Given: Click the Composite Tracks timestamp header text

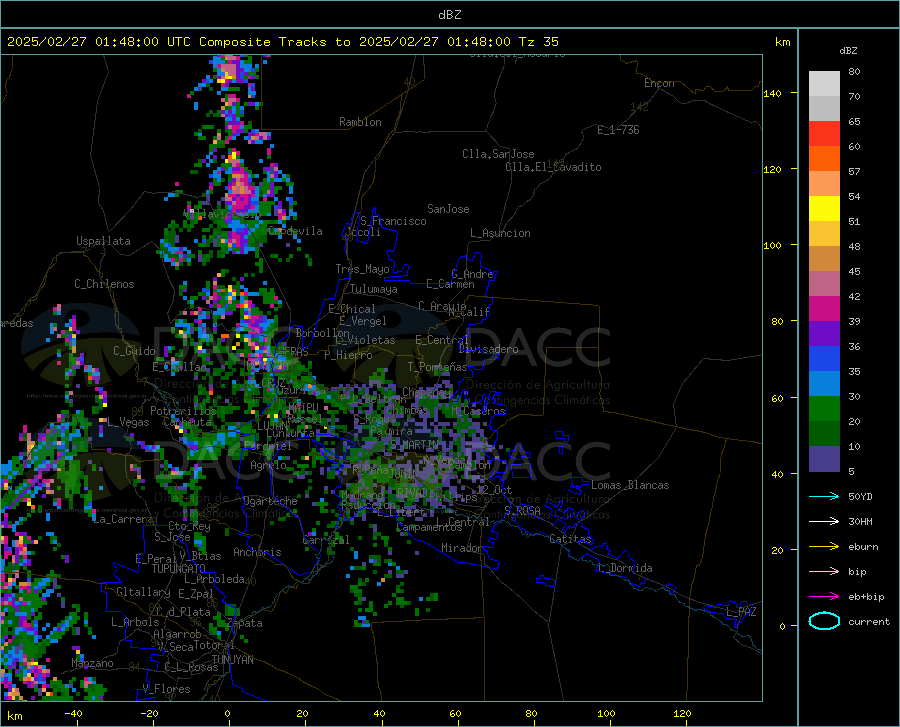Looking at the screenshot, I should [282, 42].
